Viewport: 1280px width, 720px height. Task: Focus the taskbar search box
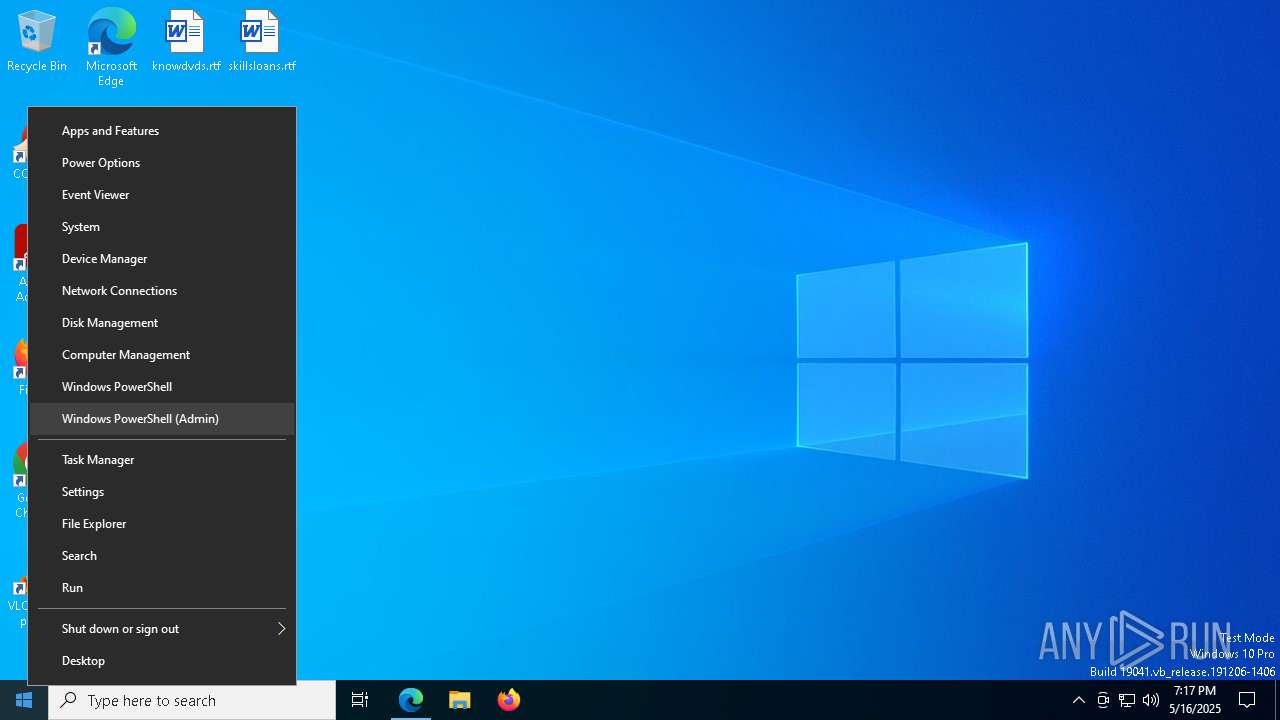click(192, 700)
